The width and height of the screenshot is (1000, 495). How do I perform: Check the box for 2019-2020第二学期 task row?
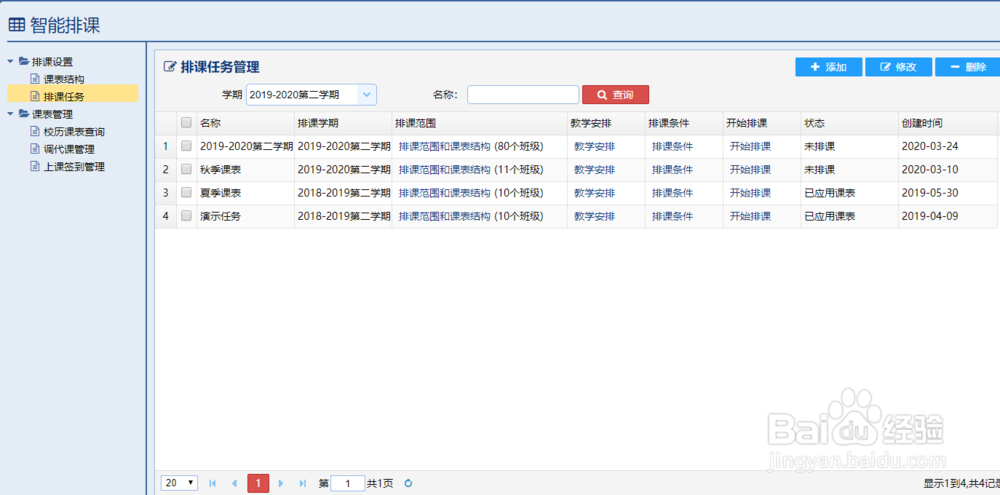186,146
